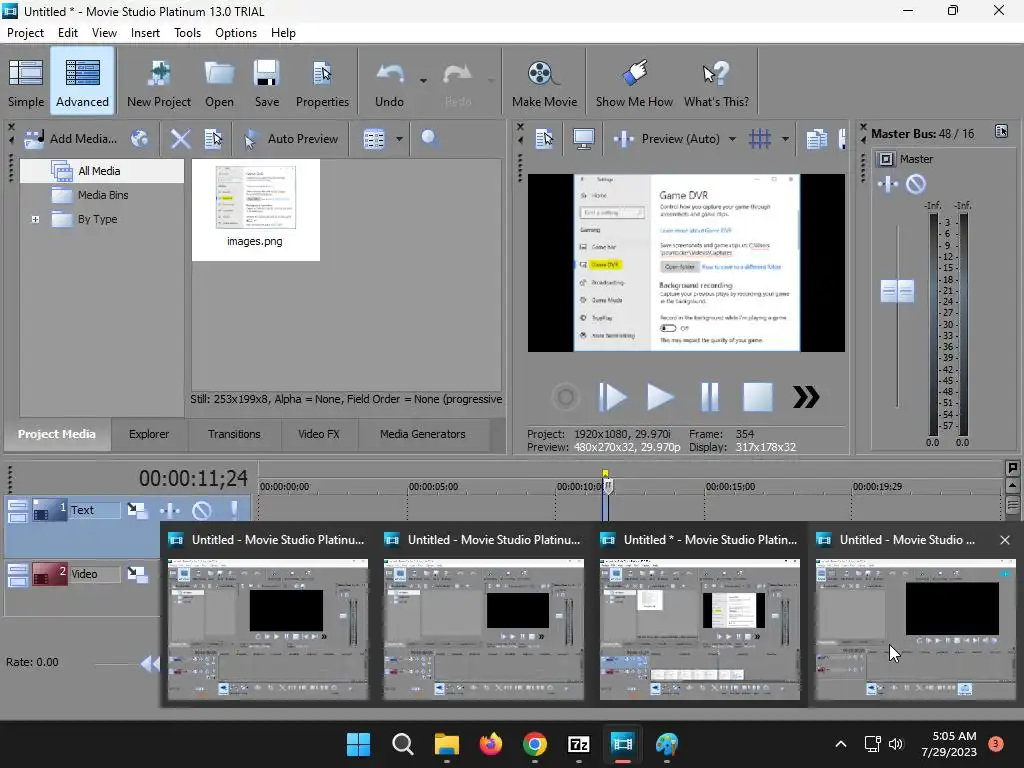This screenshot has height=768, width=1024.
Task: Remove selected media with the X icon
Action: pos(180,138)
